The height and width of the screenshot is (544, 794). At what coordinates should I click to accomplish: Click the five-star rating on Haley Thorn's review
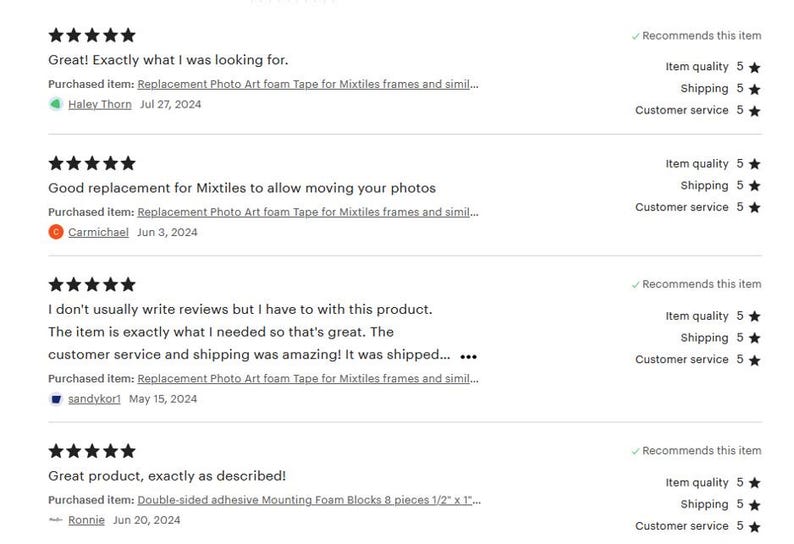[x=92, y=35]
